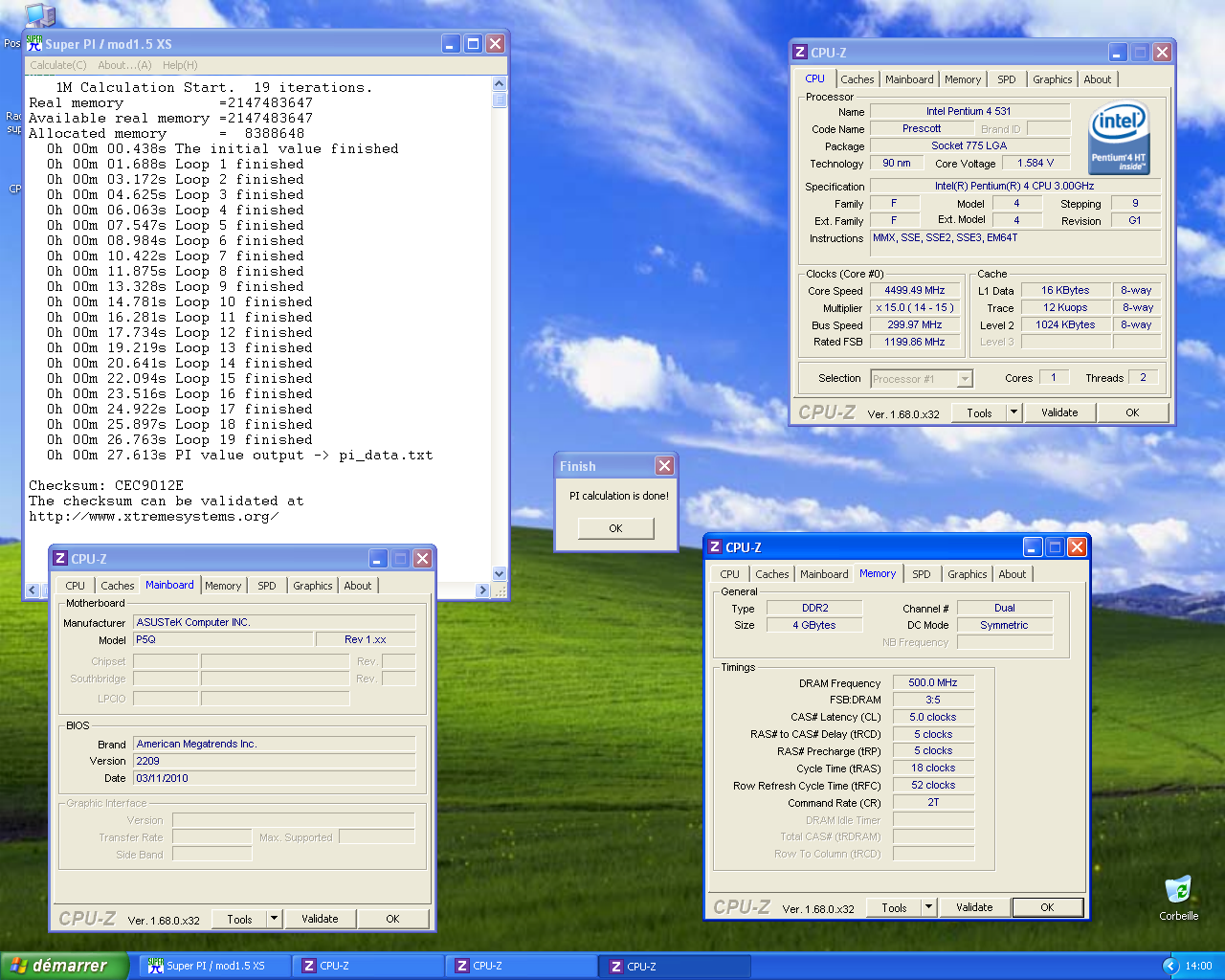1225x980 pixels.
Task: Click the system tray arrow icon
Action: coord(1170,967)
